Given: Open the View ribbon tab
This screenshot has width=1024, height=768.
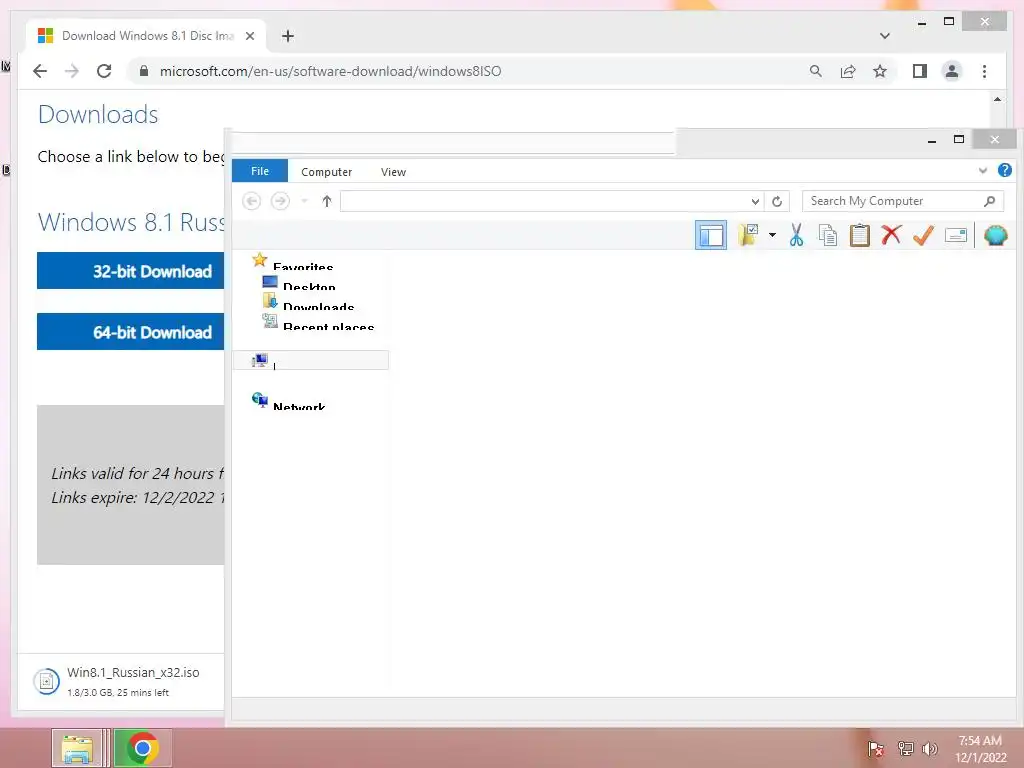Looking at the screenshot, I should pyautogui.click(x=393, y=172).
